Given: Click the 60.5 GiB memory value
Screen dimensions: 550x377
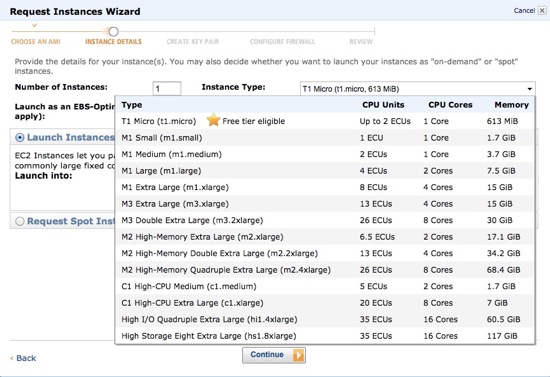Looking at the screenshot, I should pyautogui.click(x=503, y=319).
